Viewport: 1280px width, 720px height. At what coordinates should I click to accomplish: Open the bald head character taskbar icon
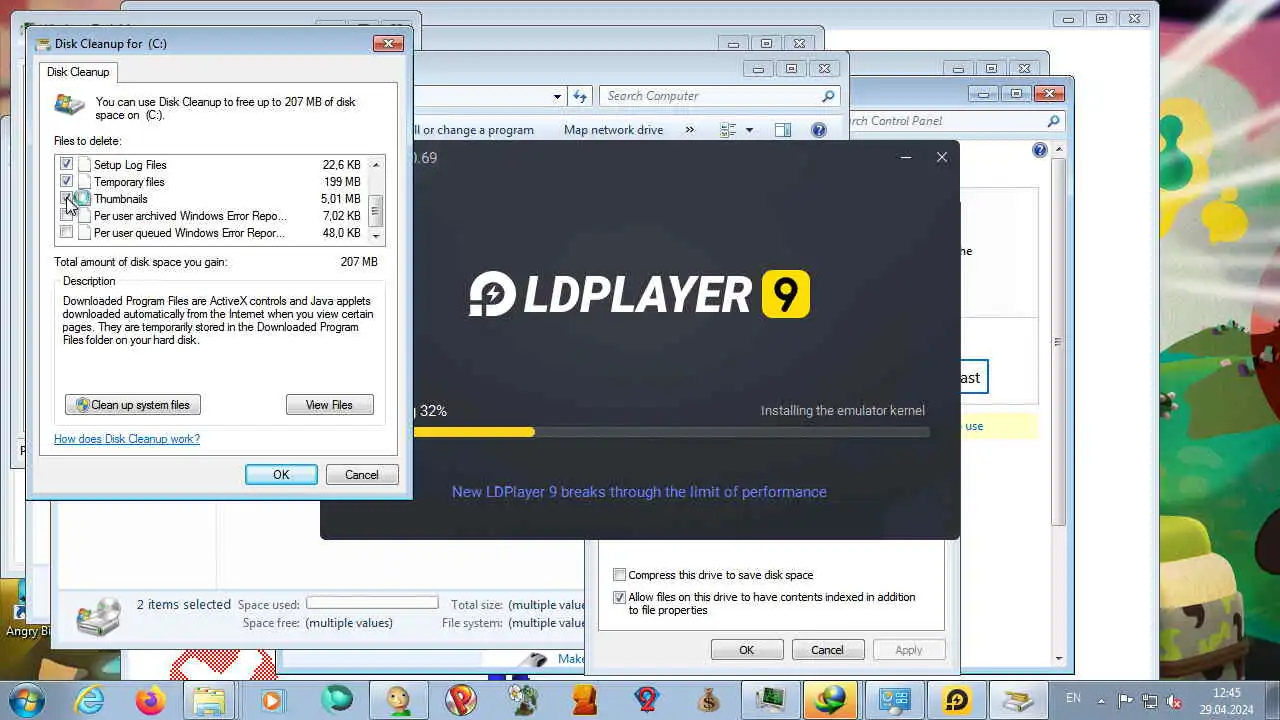click(x=398, y=700)
